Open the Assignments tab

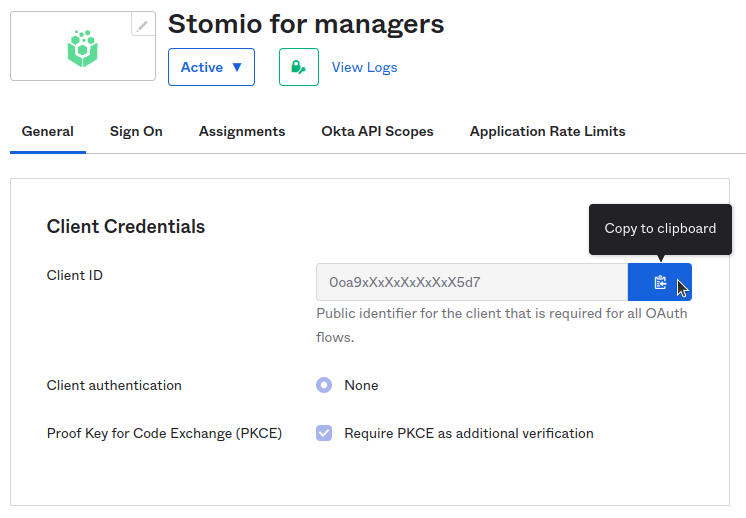coord(242,131)
